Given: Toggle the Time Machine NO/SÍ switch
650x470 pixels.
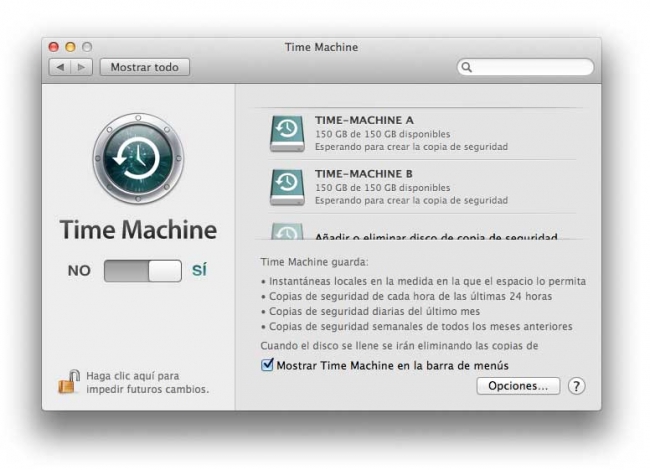Looking at the screenshot, I should 143,271.
